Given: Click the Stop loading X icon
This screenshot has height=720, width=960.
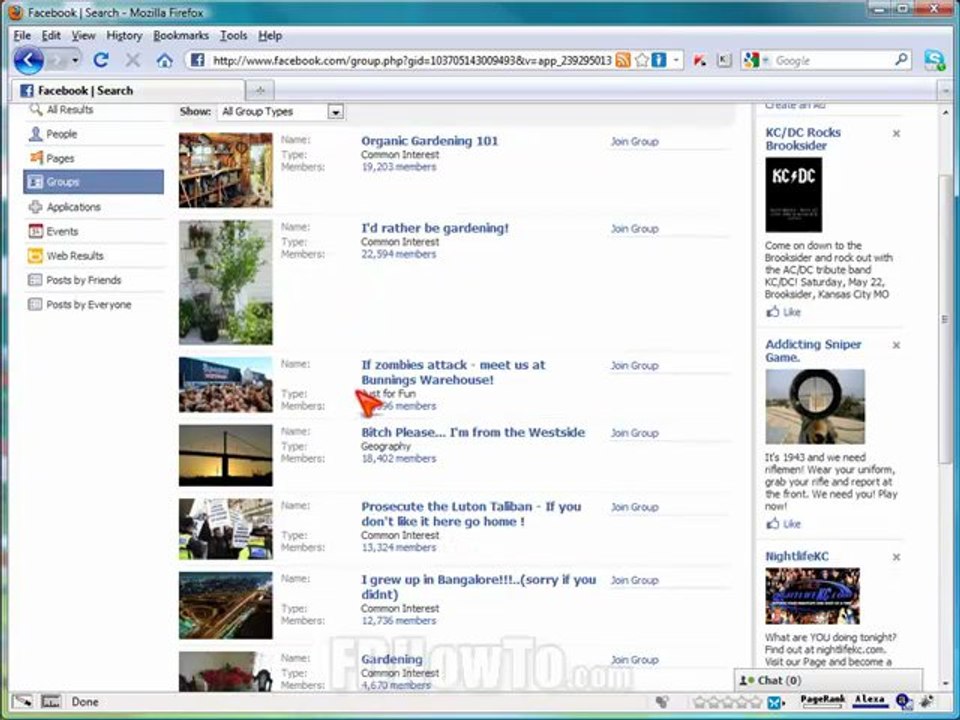Looking at the screenshot, I should pos(132,60).
